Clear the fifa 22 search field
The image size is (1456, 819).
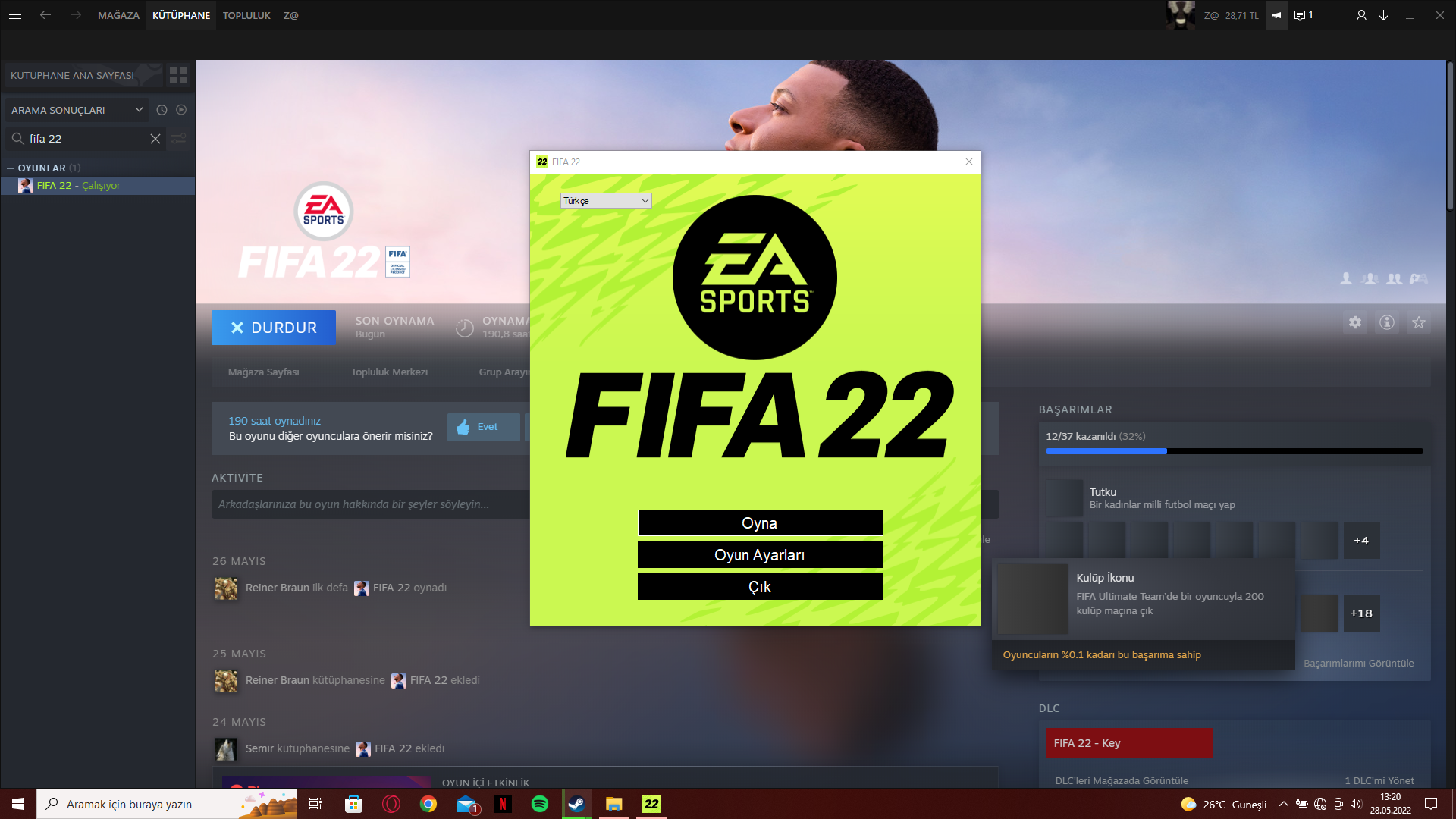tap(155, 139)
